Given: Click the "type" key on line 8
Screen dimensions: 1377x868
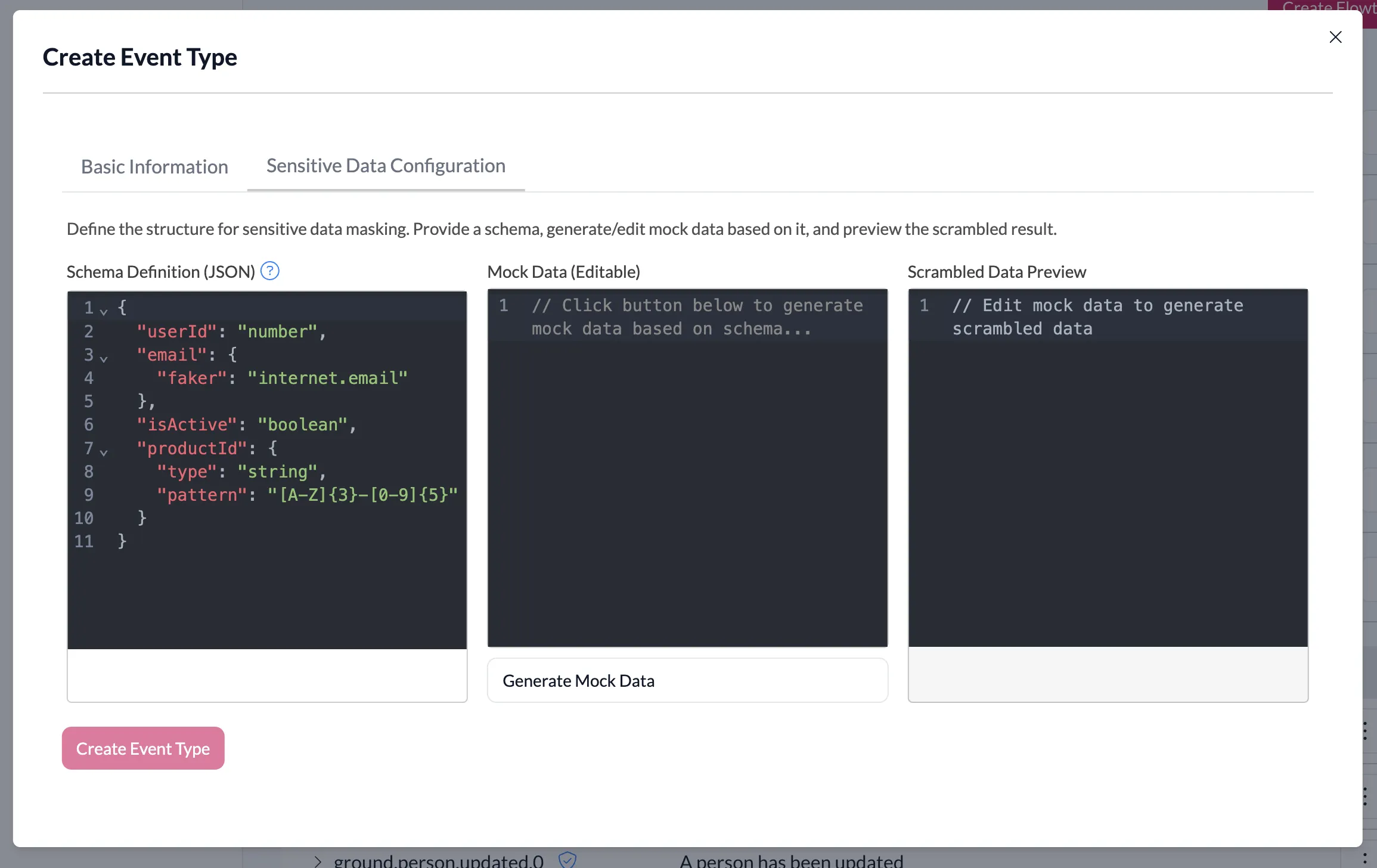Looking at the screenshot, I should (187, 472).
